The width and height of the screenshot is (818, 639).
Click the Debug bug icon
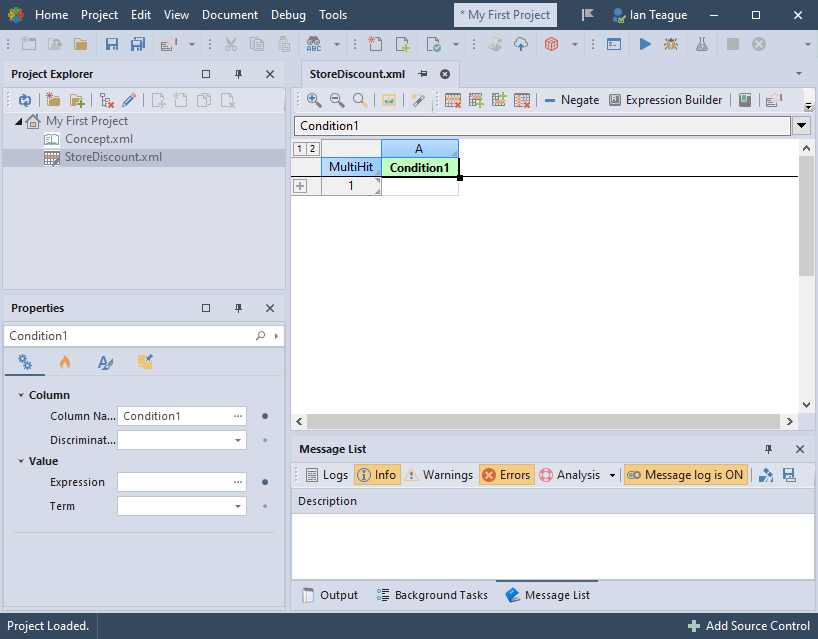(x=671, y=44)
